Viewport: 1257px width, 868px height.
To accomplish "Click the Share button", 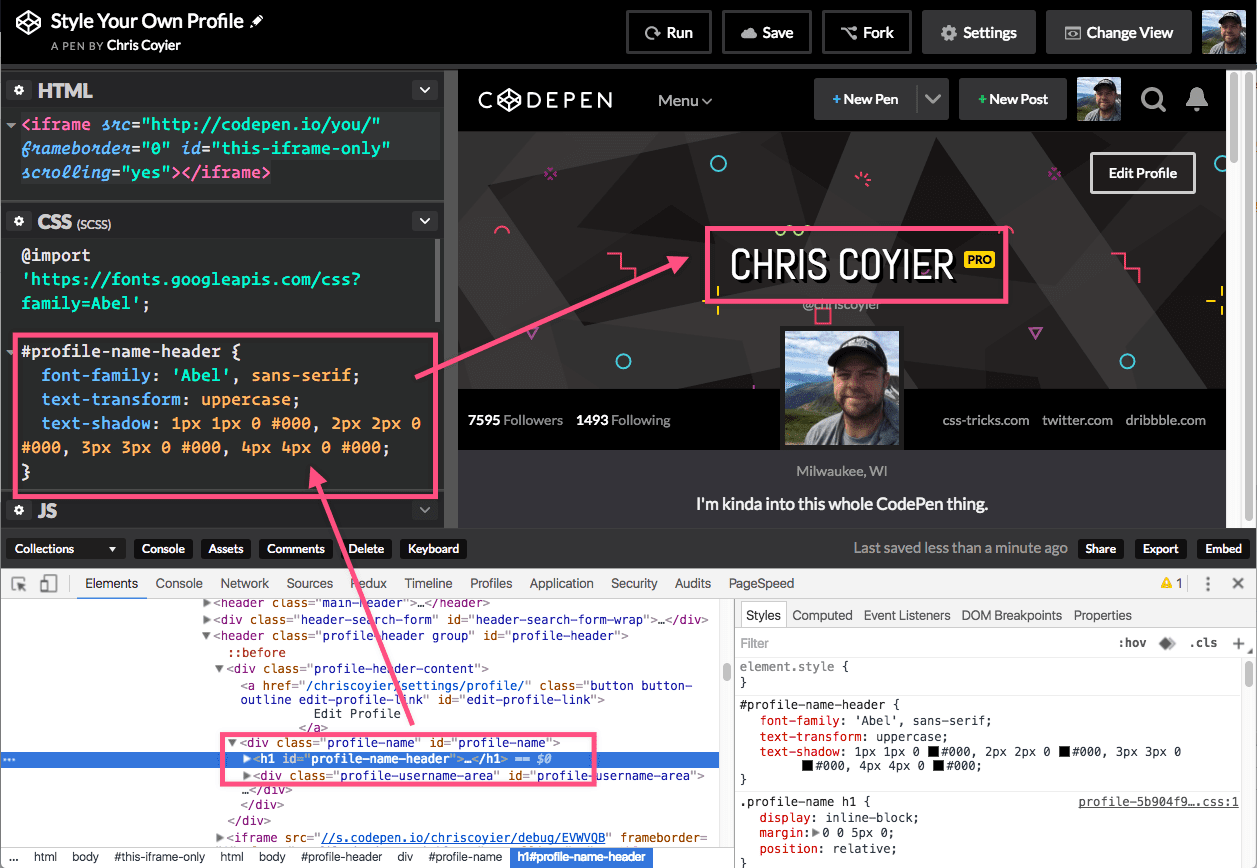I will 1100,549.
